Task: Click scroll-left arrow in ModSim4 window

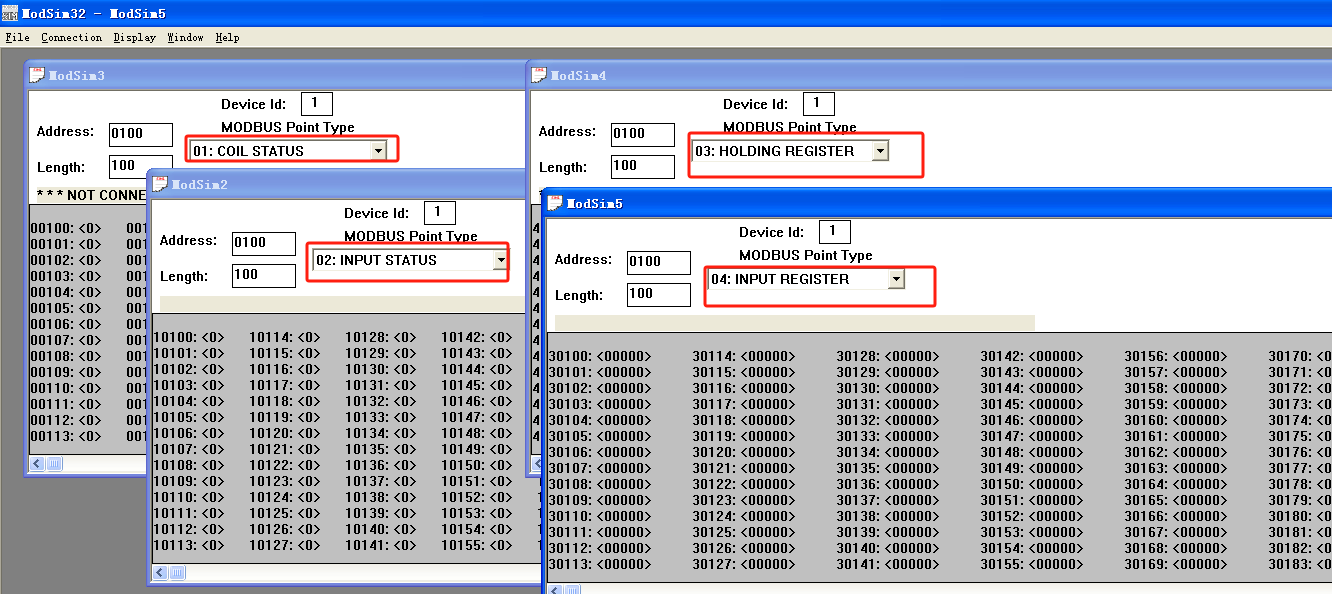Action: [536, 464]
